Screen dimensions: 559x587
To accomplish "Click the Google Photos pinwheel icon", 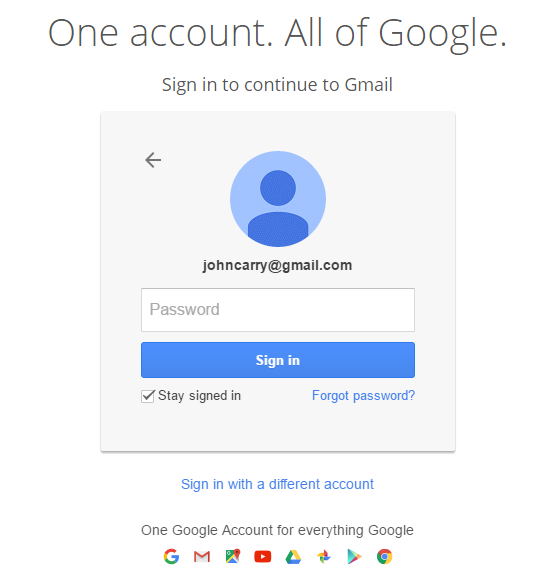I will click(x=324, y=557).
